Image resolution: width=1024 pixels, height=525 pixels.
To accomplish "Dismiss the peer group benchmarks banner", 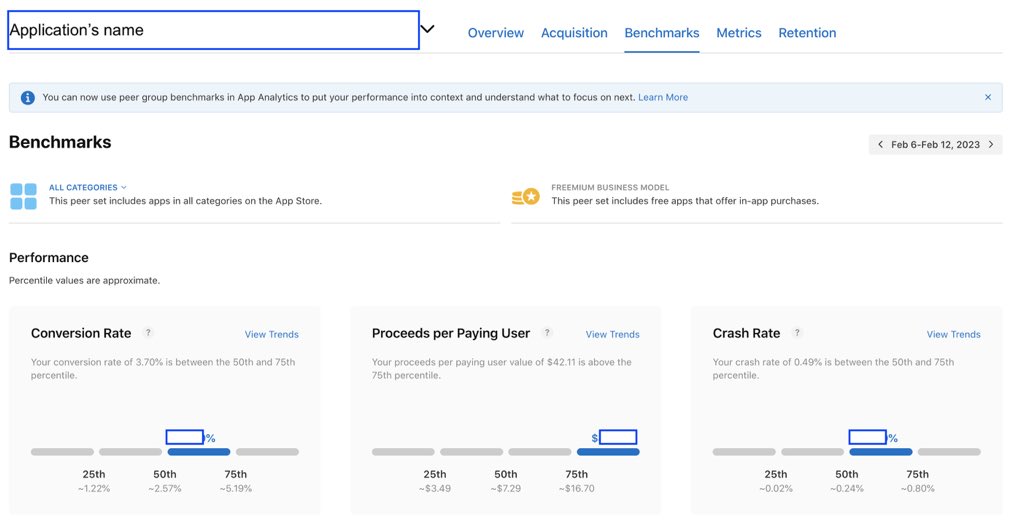I will [987, 97].
